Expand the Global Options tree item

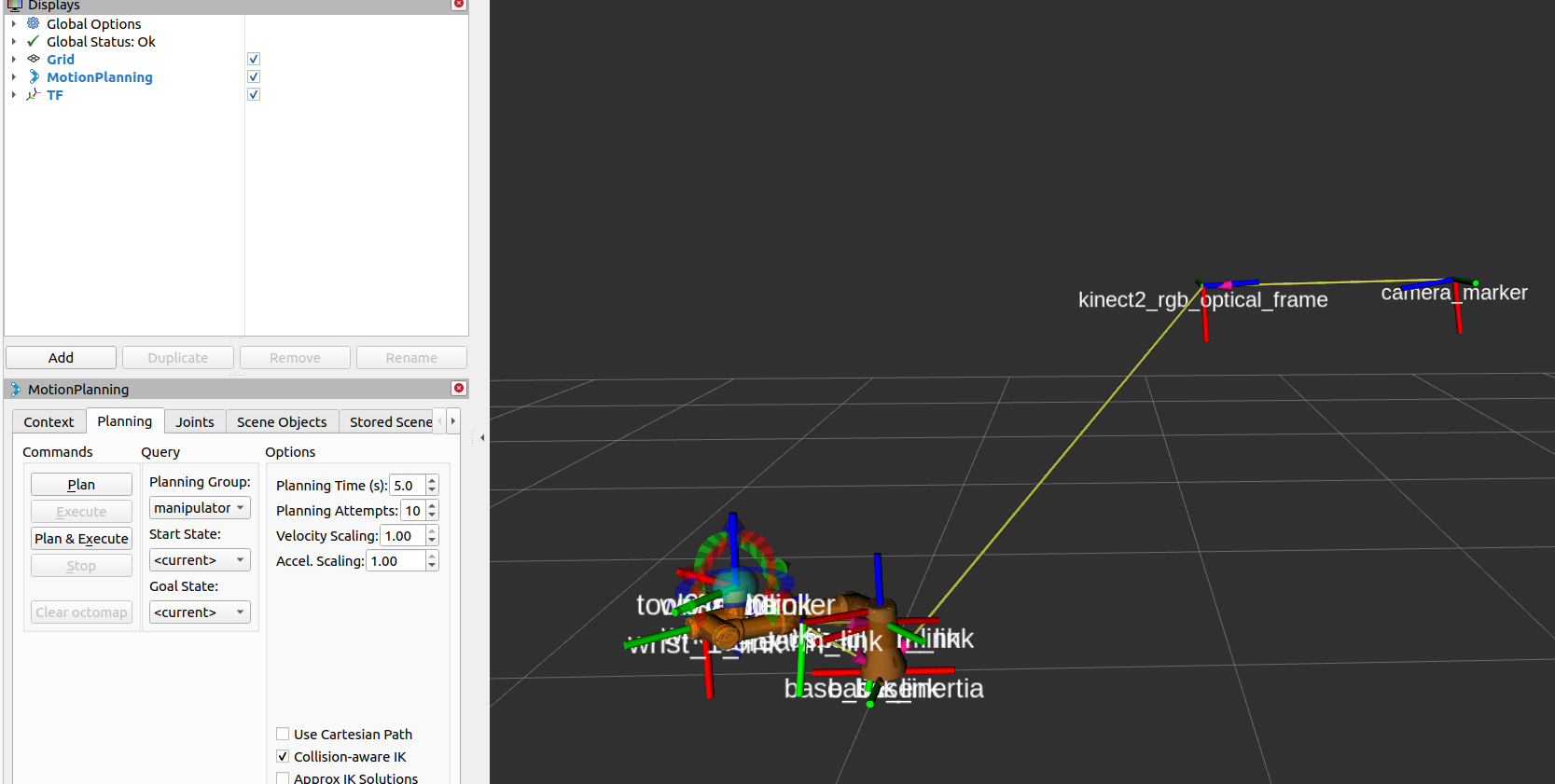click(14, 23)
